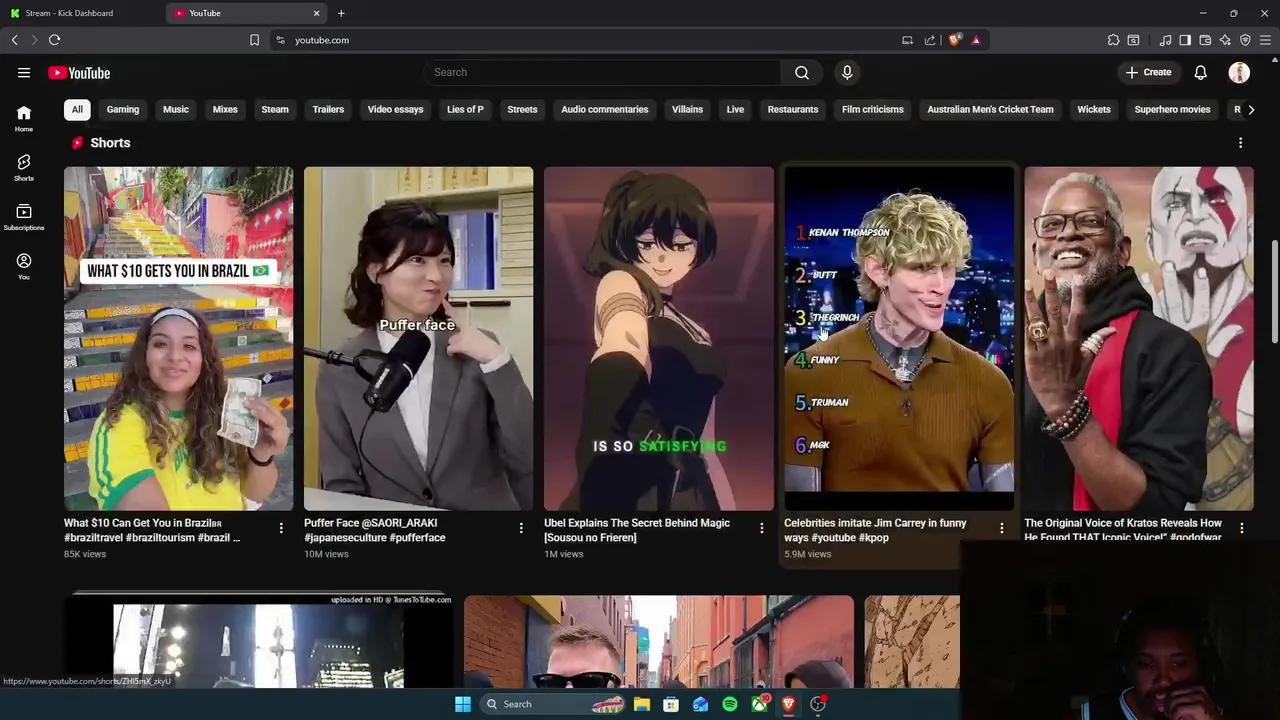1280x720 pixels.
Task: Open 'Celebrities imitate Jim Carrey' title link
Action: 875,530
